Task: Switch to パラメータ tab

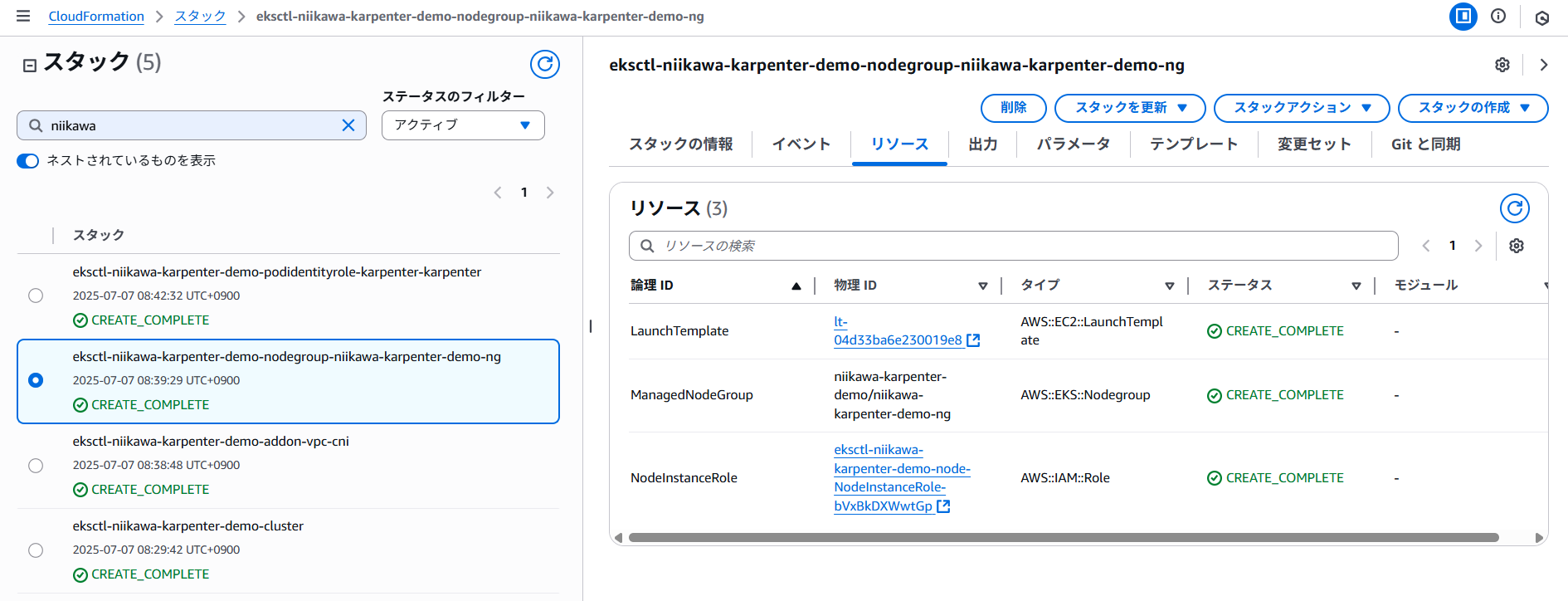Action: coord(1074,144)
